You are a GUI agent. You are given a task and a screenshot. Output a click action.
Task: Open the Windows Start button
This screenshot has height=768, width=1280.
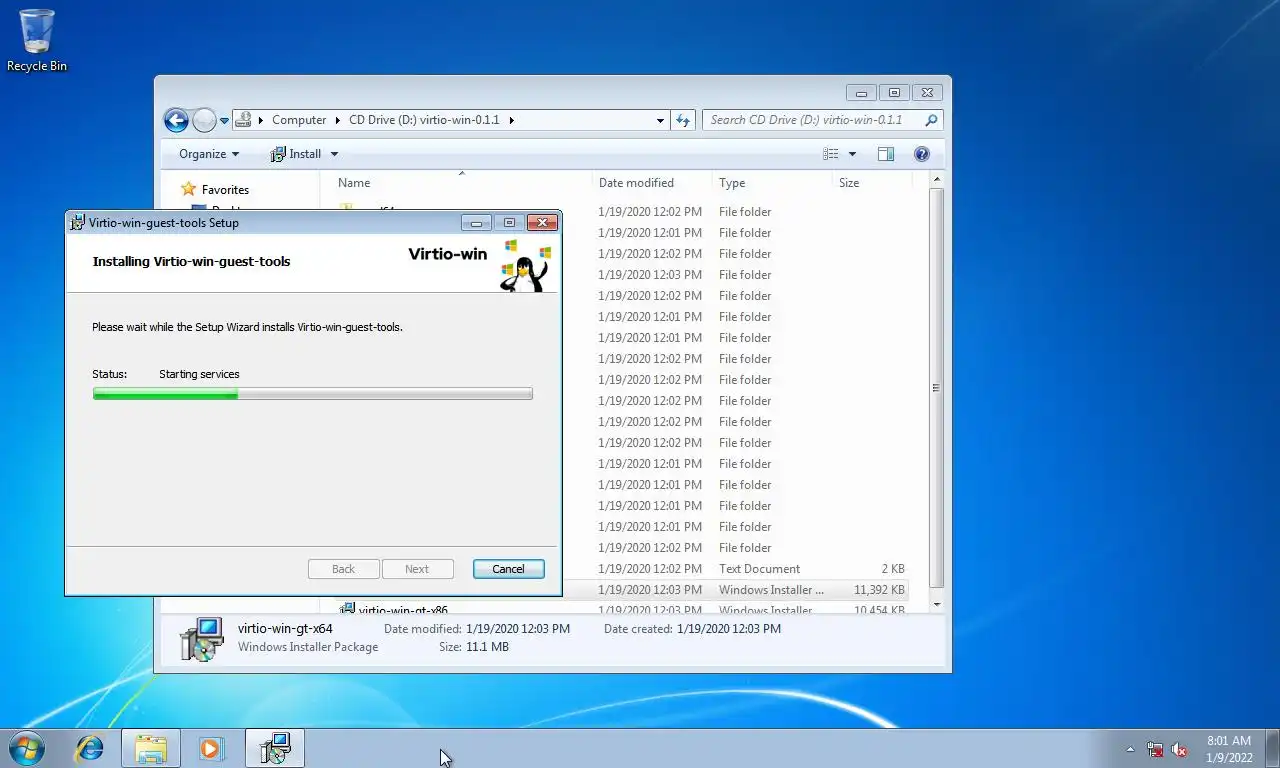27,748
